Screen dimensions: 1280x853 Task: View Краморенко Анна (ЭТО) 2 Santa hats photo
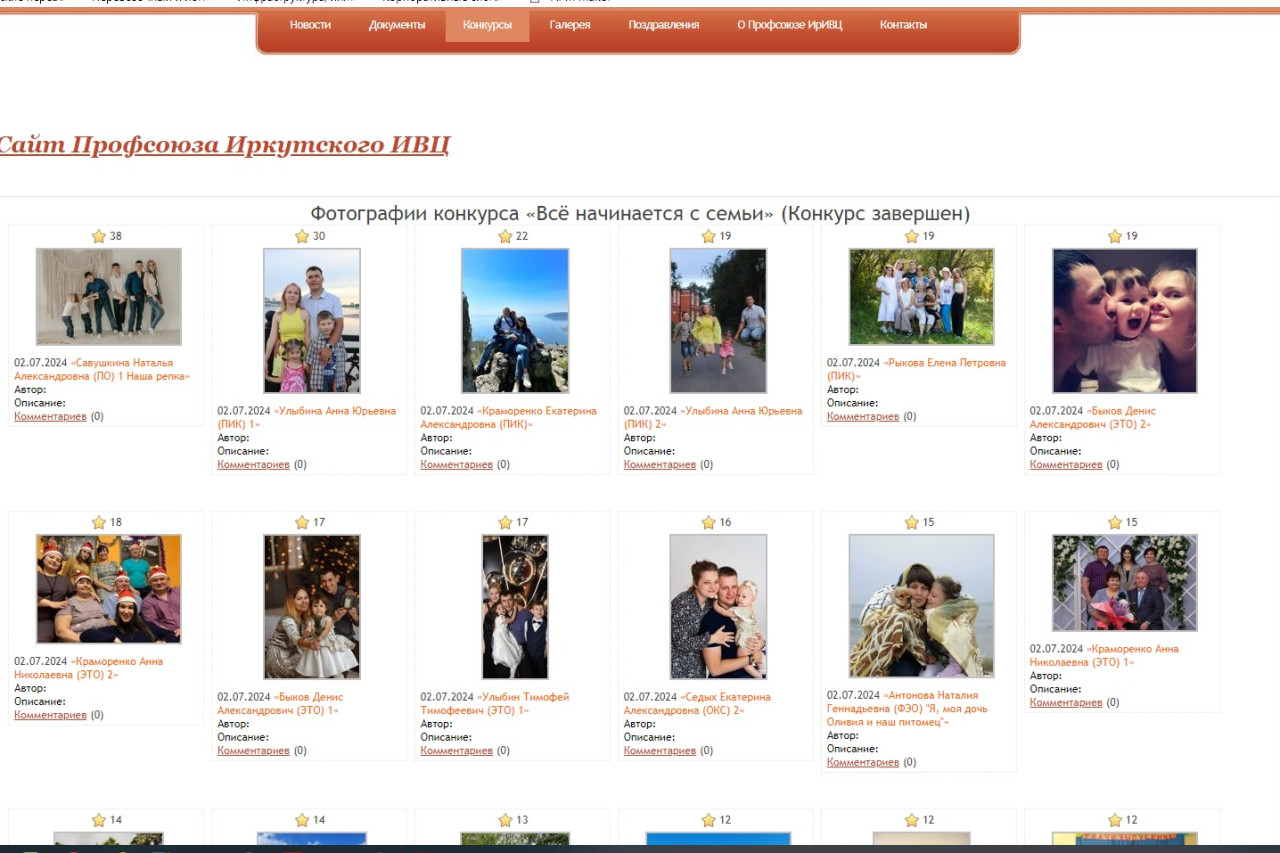point(109,589)
